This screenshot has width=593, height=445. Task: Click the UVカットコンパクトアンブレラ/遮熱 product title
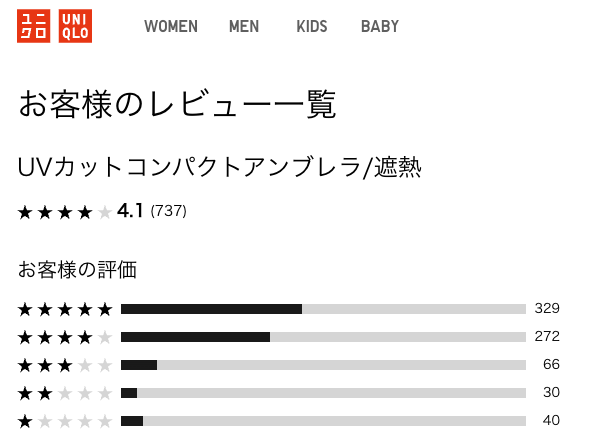219,167
